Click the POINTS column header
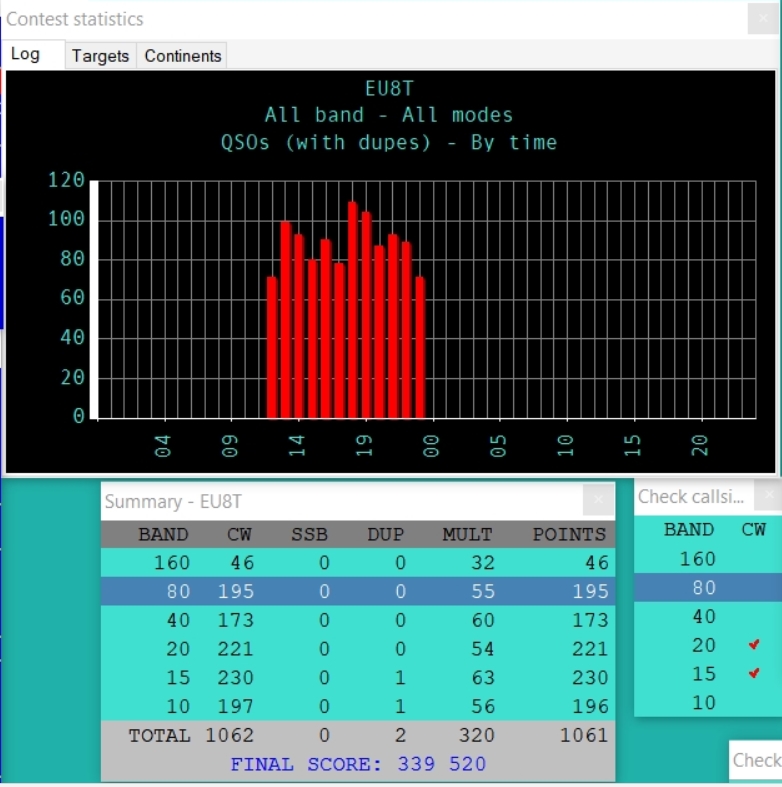782x787 pixels. pyautogui.click(x=568, y=534)
